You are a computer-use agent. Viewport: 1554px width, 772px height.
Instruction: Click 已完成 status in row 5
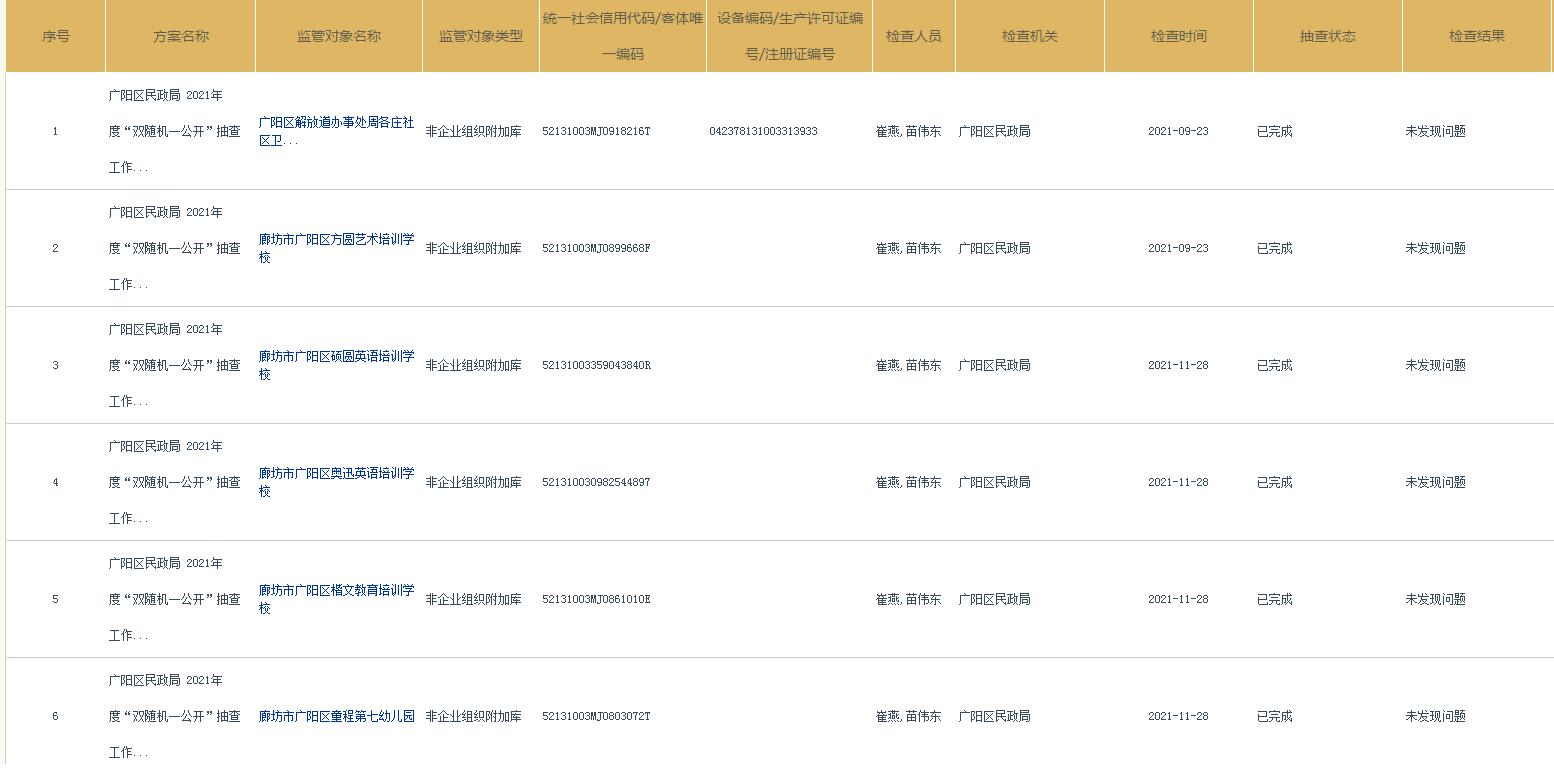click(1275, 599)
